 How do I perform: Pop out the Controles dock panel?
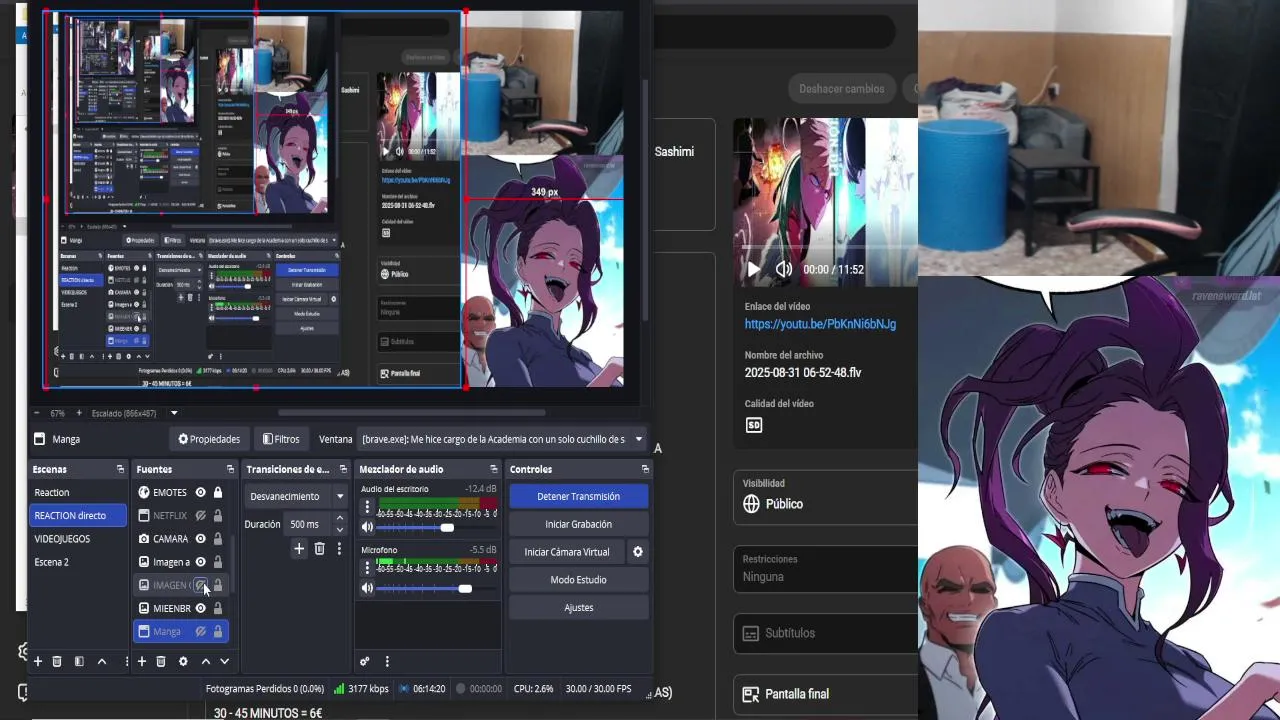pyautogui.click(x=645, y=469)
